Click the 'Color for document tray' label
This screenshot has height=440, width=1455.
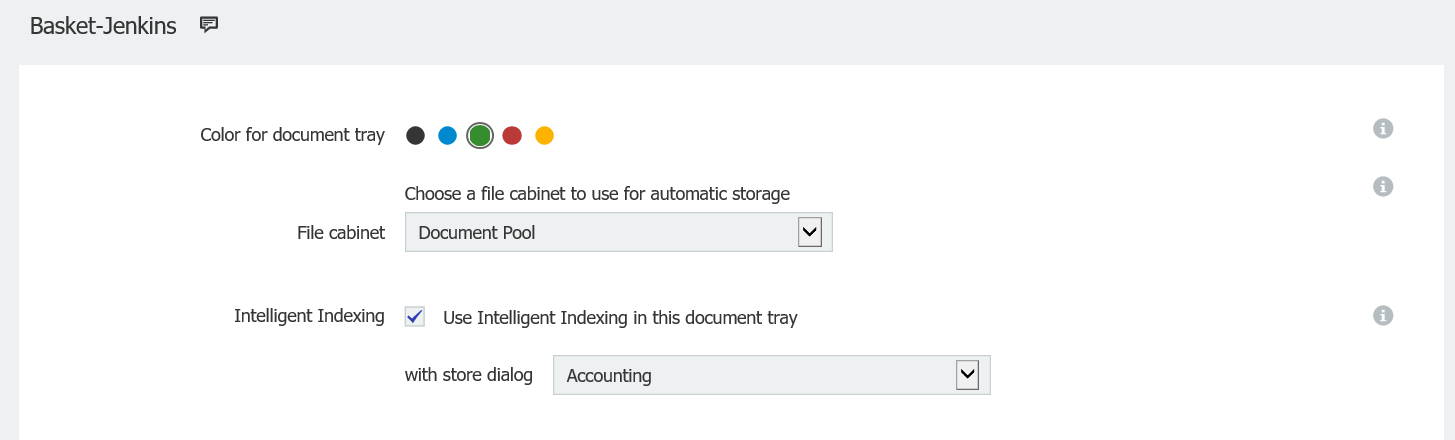click(x=292, y=135)
